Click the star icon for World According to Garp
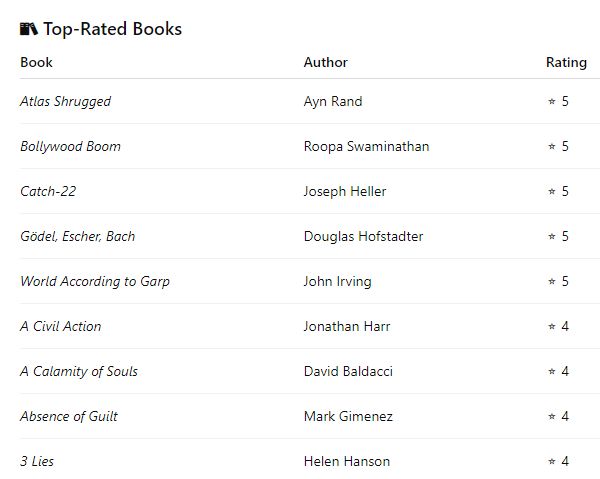The image size is (600, 479). pyautogui.click(x=551, y=282)
